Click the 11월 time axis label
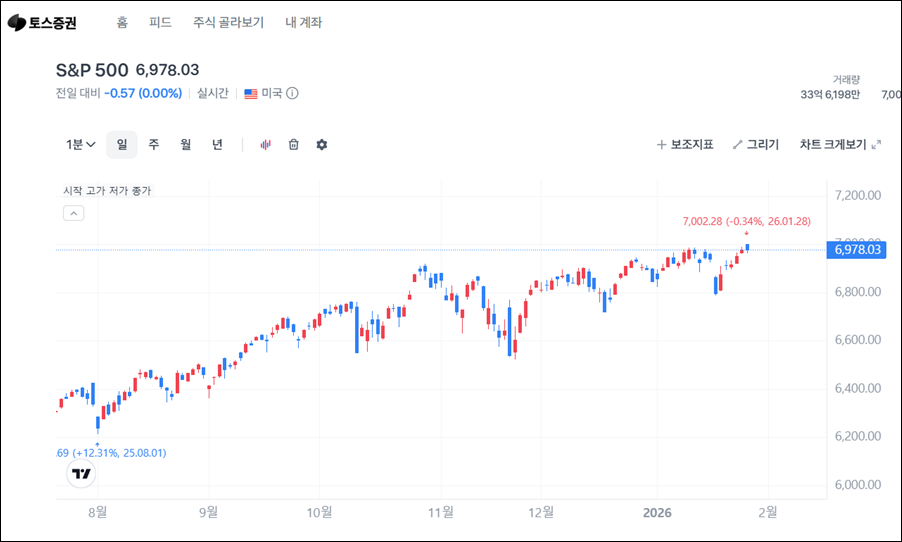The height and width of the screenshot is (542, 902). pyautogui.click(x=441, y=512)
